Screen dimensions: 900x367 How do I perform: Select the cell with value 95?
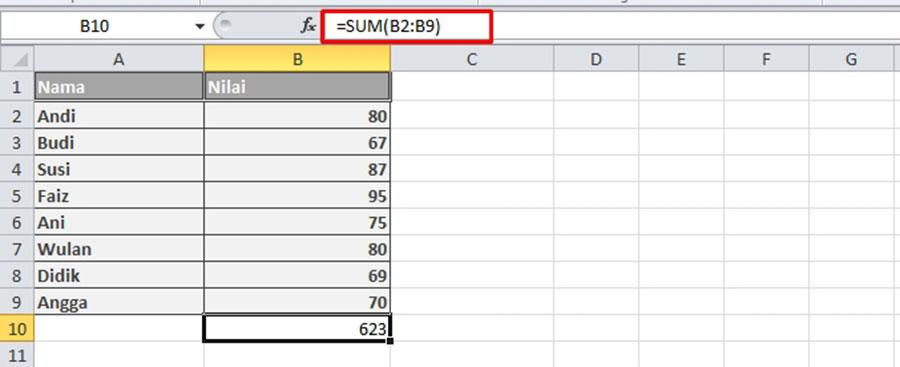click(297, 196)
